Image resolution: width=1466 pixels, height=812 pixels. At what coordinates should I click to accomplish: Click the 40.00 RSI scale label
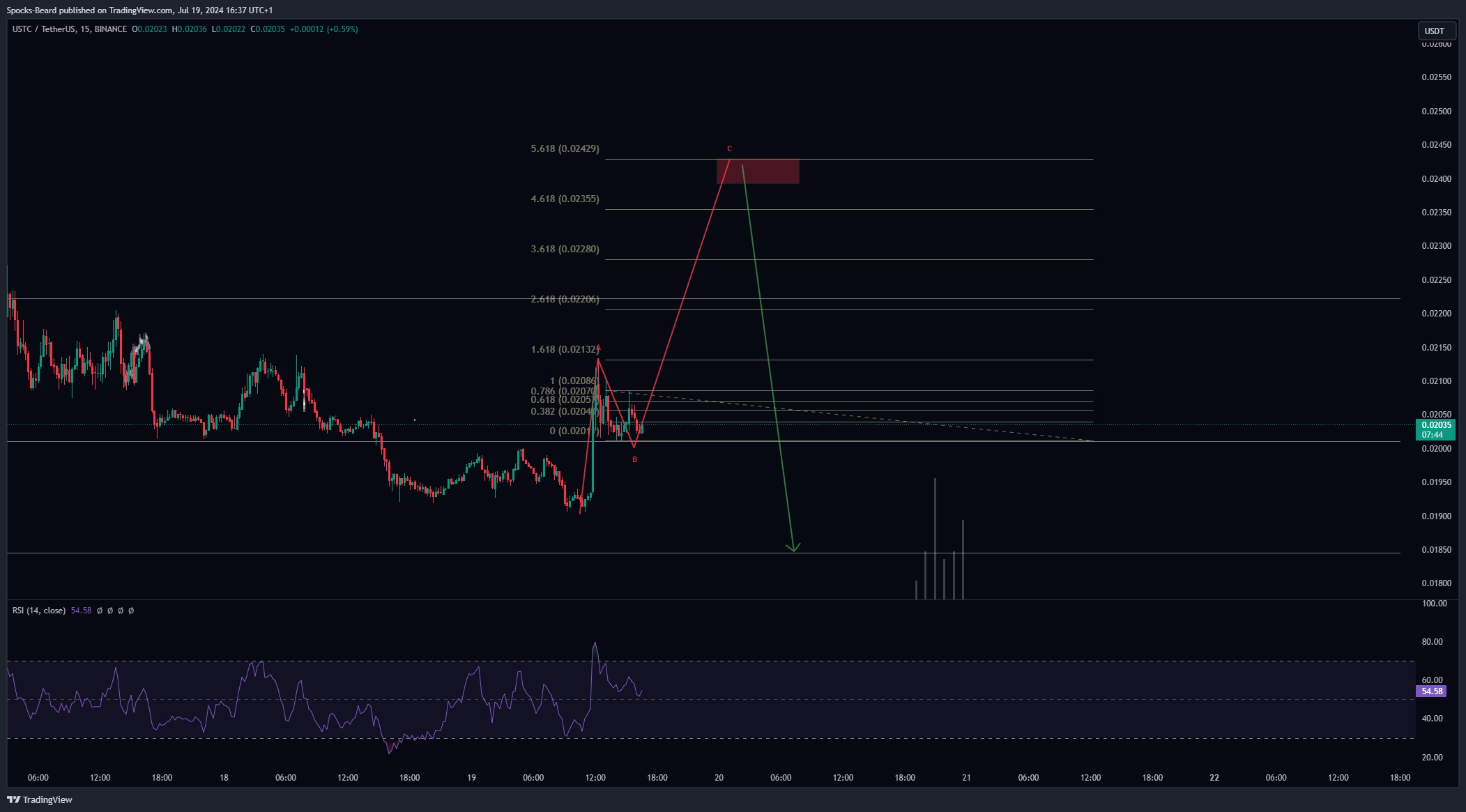point(1433,719)
